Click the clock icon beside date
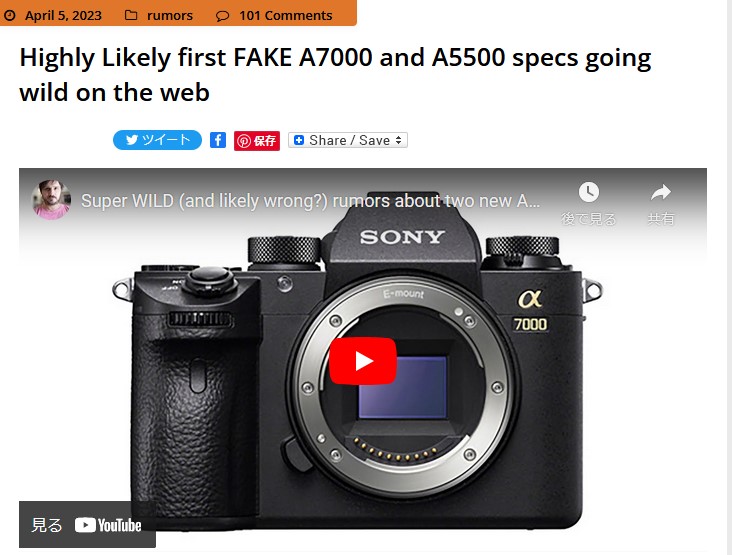Viewport: 732px width, 555px height. click(x=9, y=16)
